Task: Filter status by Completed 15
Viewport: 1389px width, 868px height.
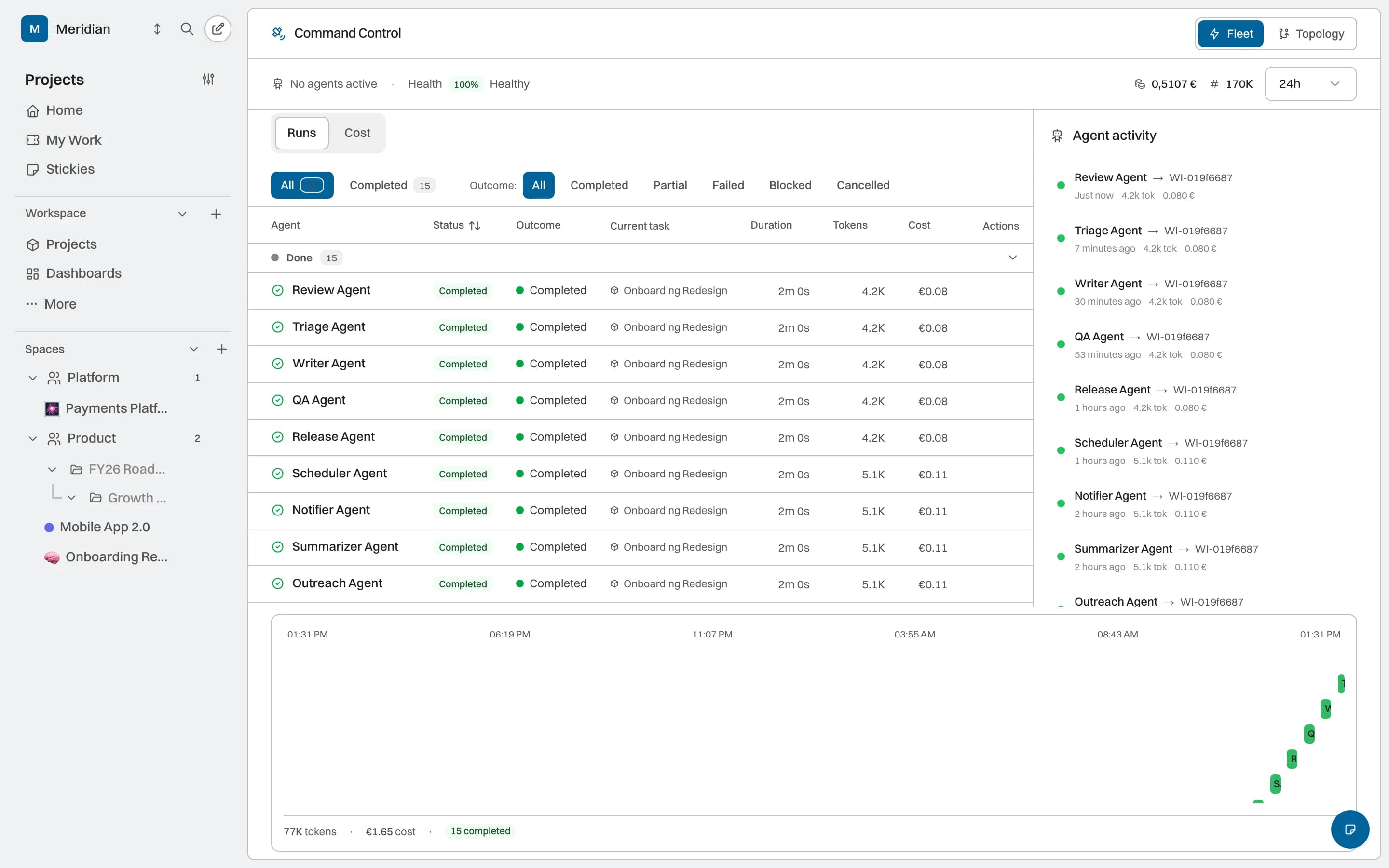Action: (x=392, y=185)
